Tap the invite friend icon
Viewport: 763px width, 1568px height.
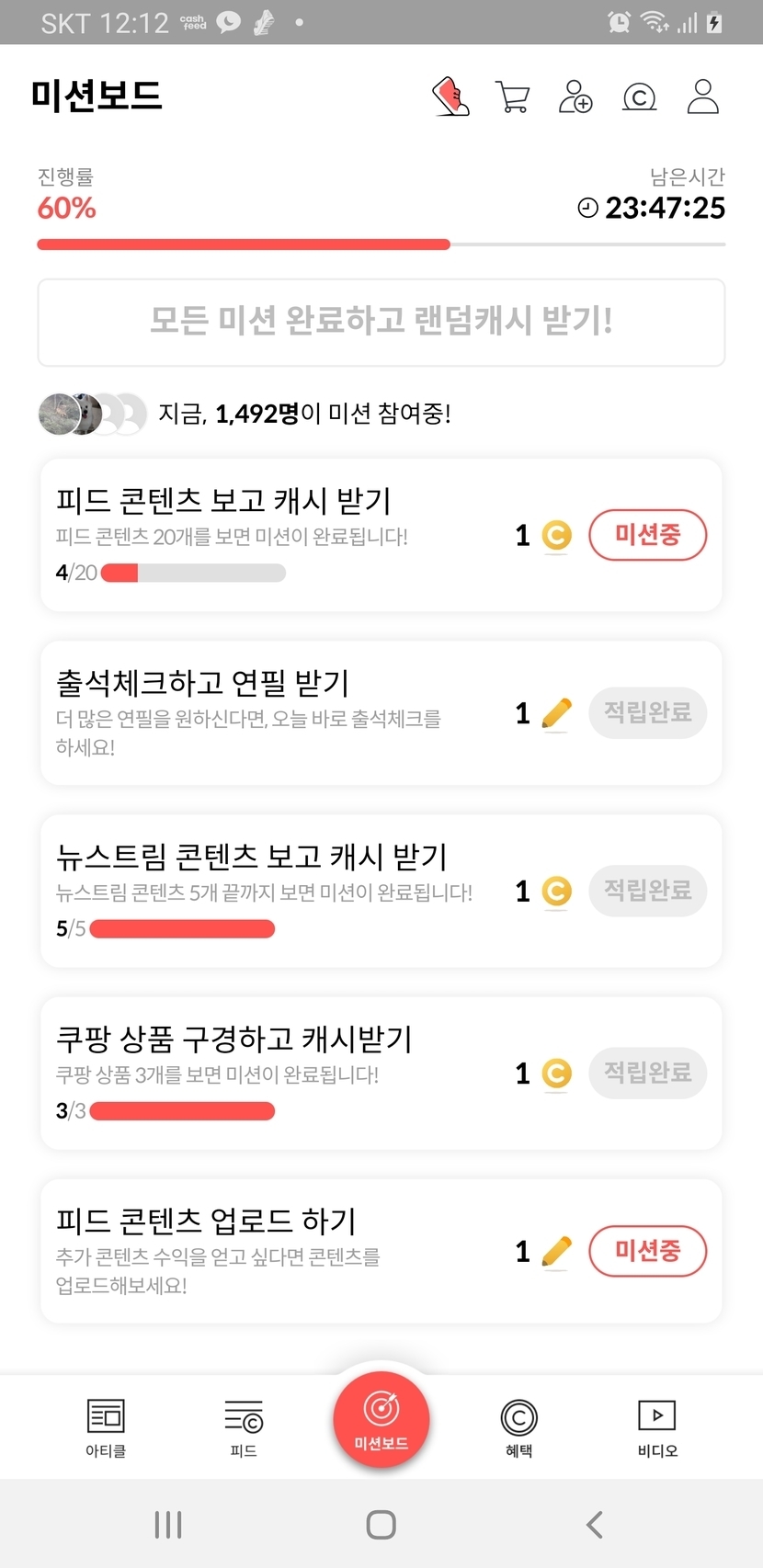pos(575,97)
